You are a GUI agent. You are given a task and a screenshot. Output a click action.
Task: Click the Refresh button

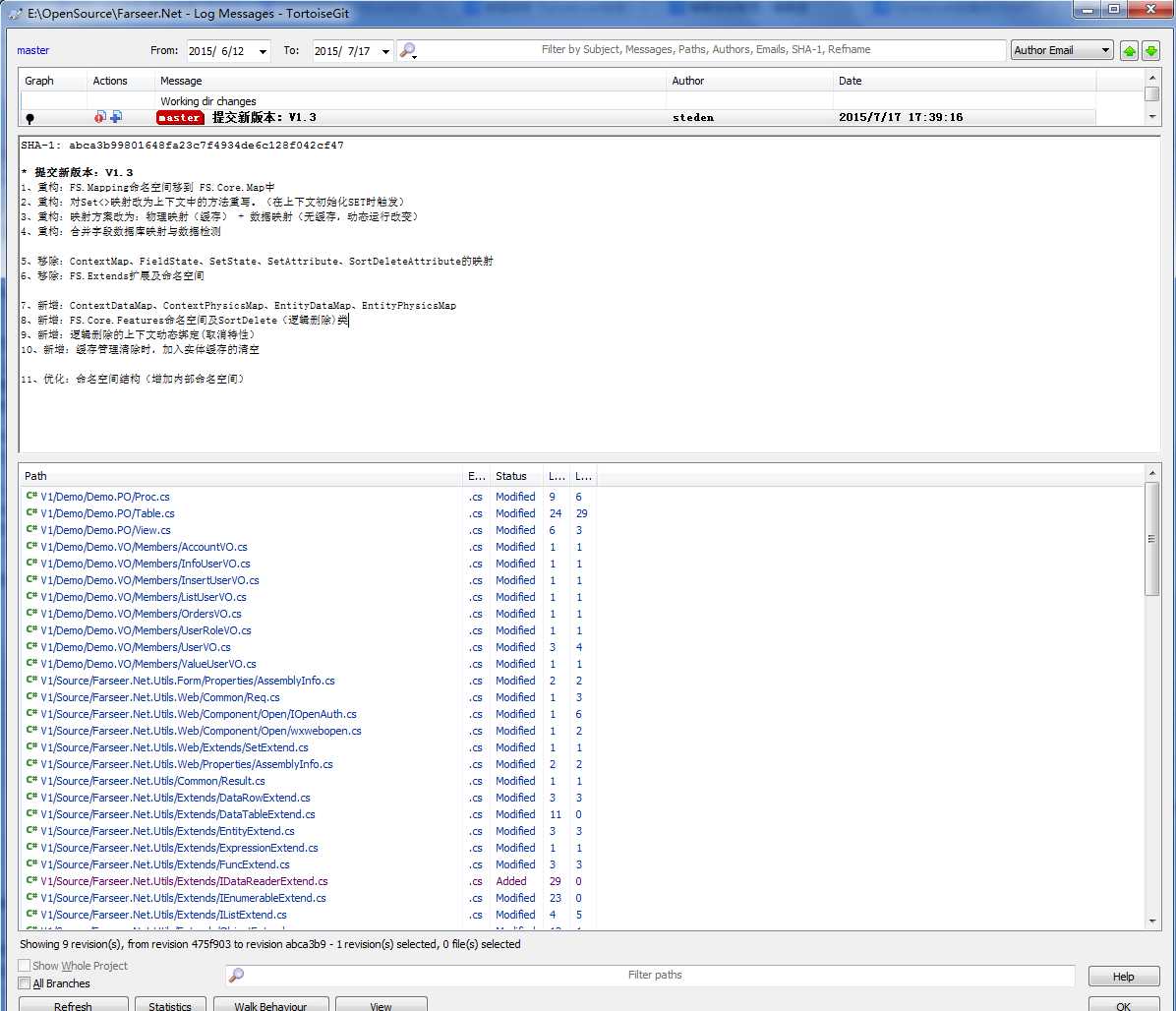coord(73,1004)
